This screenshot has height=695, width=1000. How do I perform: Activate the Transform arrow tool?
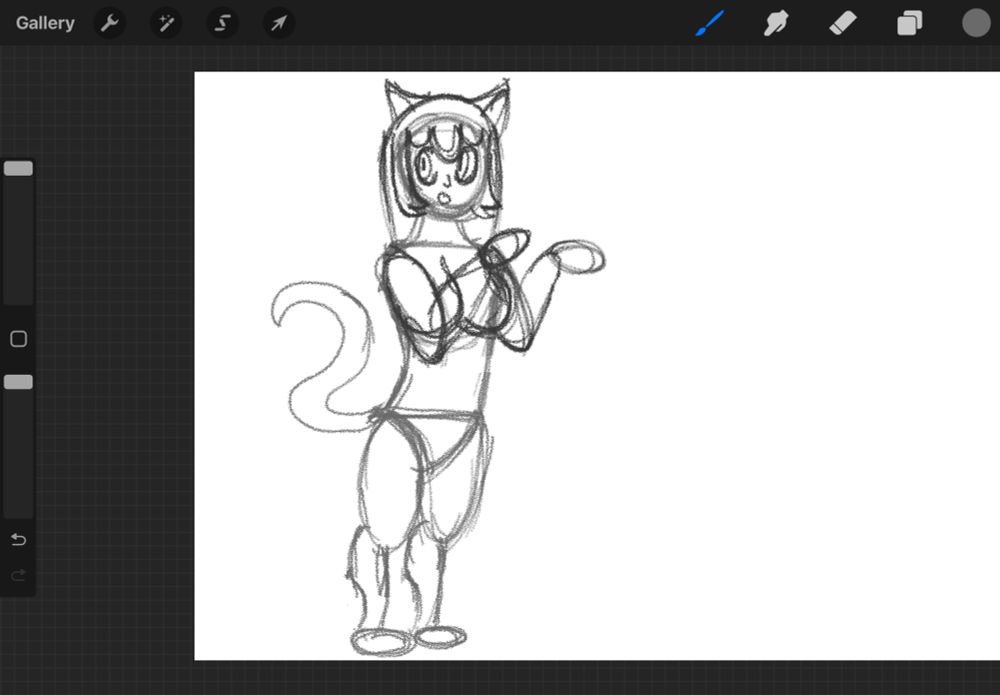pos(279,24)
